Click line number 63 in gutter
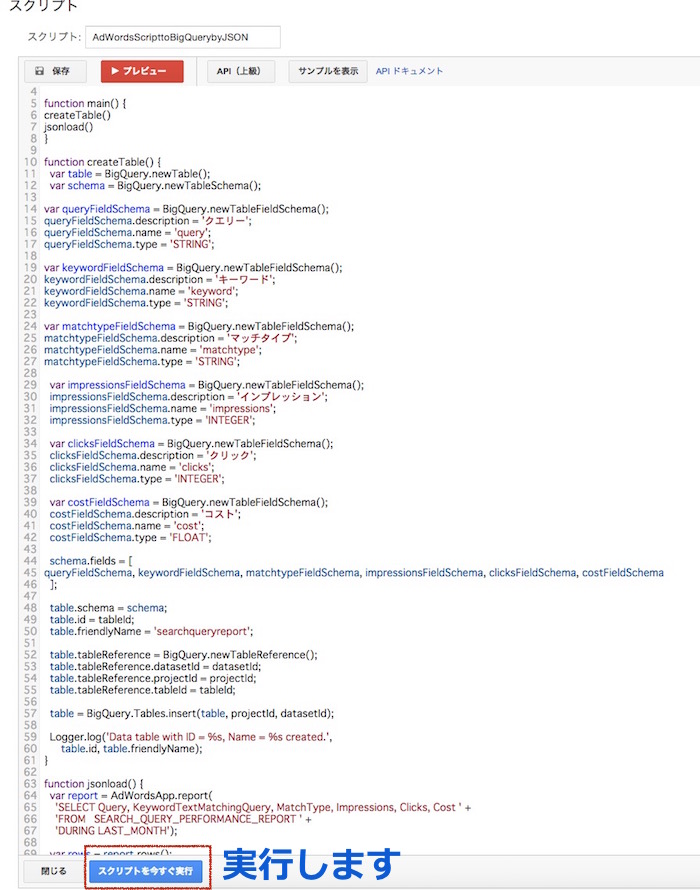Screen dimensions: 700x890 (30, 784)
